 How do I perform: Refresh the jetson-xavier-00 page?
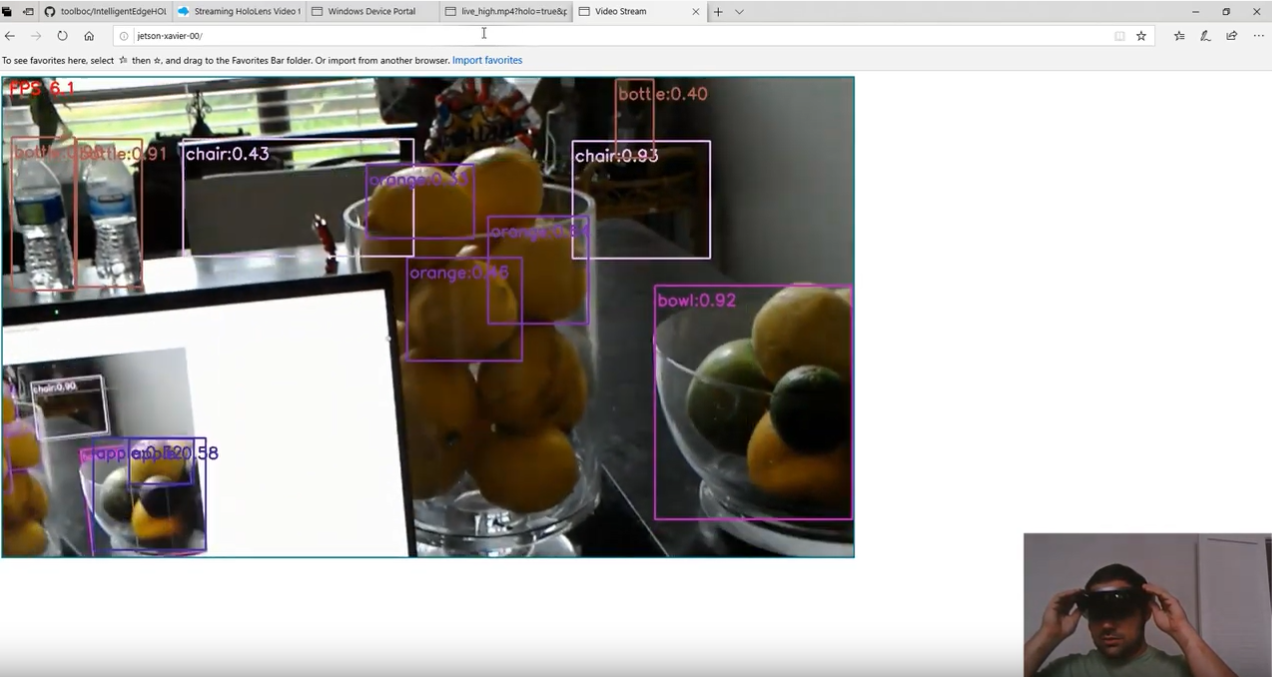(62, 36)
